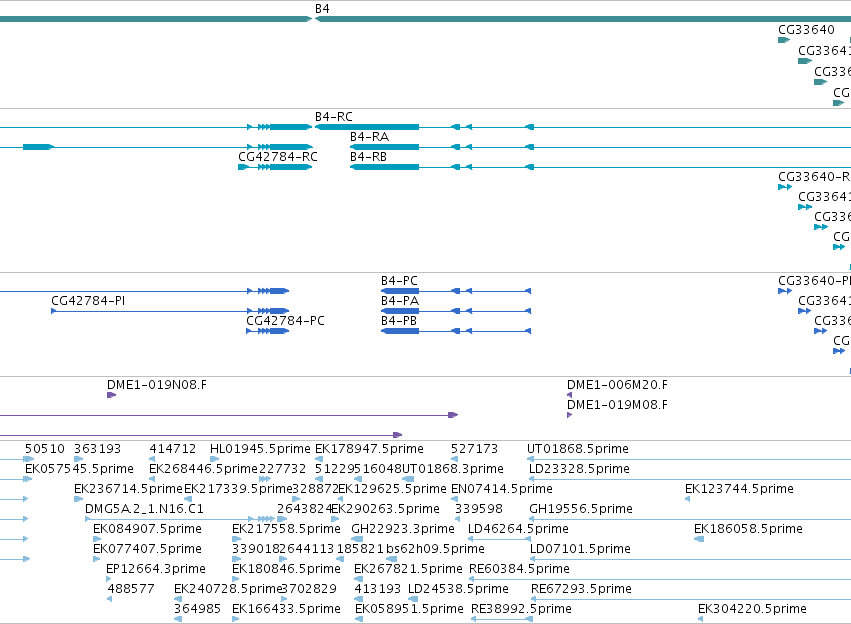Open the B4-PB protein label

click(399, 321)
